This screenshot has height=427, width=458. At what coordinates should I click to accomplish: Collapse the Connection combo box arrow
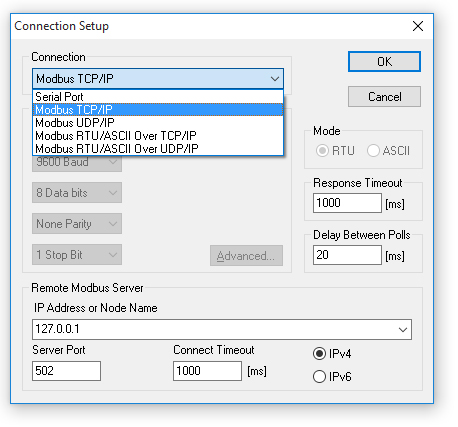[x=275, y=79]
